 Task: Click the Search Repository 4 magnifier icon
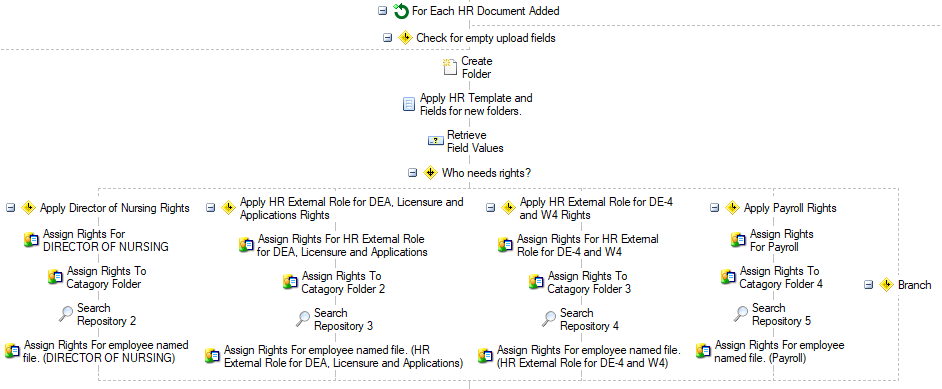pos(549,319)
